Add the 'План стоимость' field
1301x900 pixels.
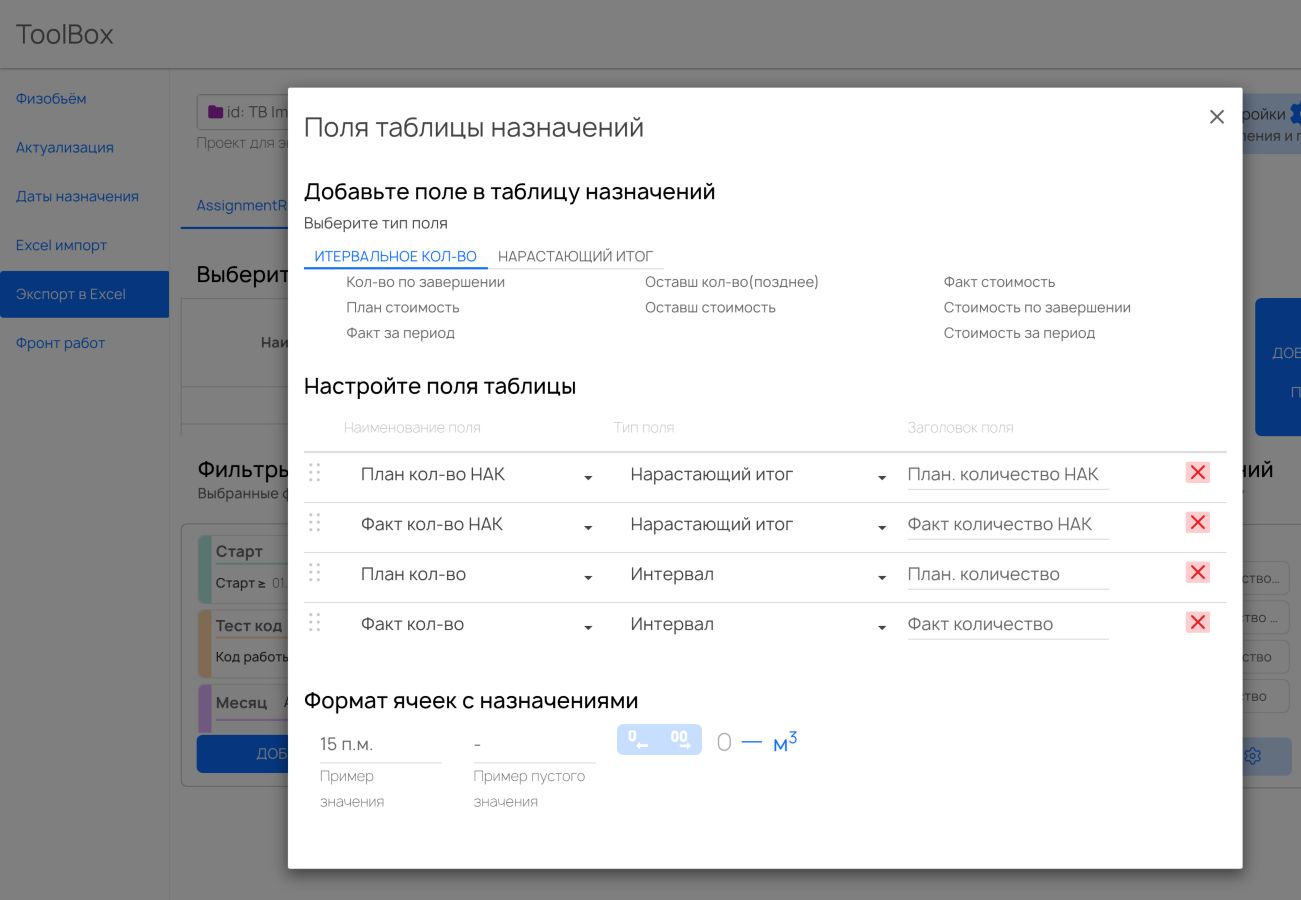pyautogui.click(x=403, y=307)
